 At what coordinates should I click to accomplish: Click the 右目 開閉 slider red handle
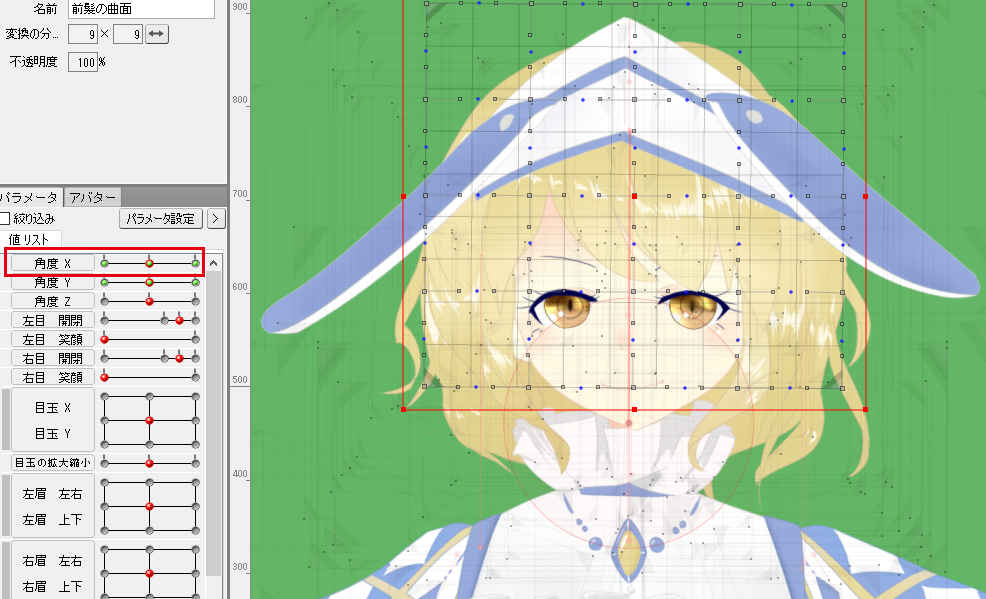(179, 358)
